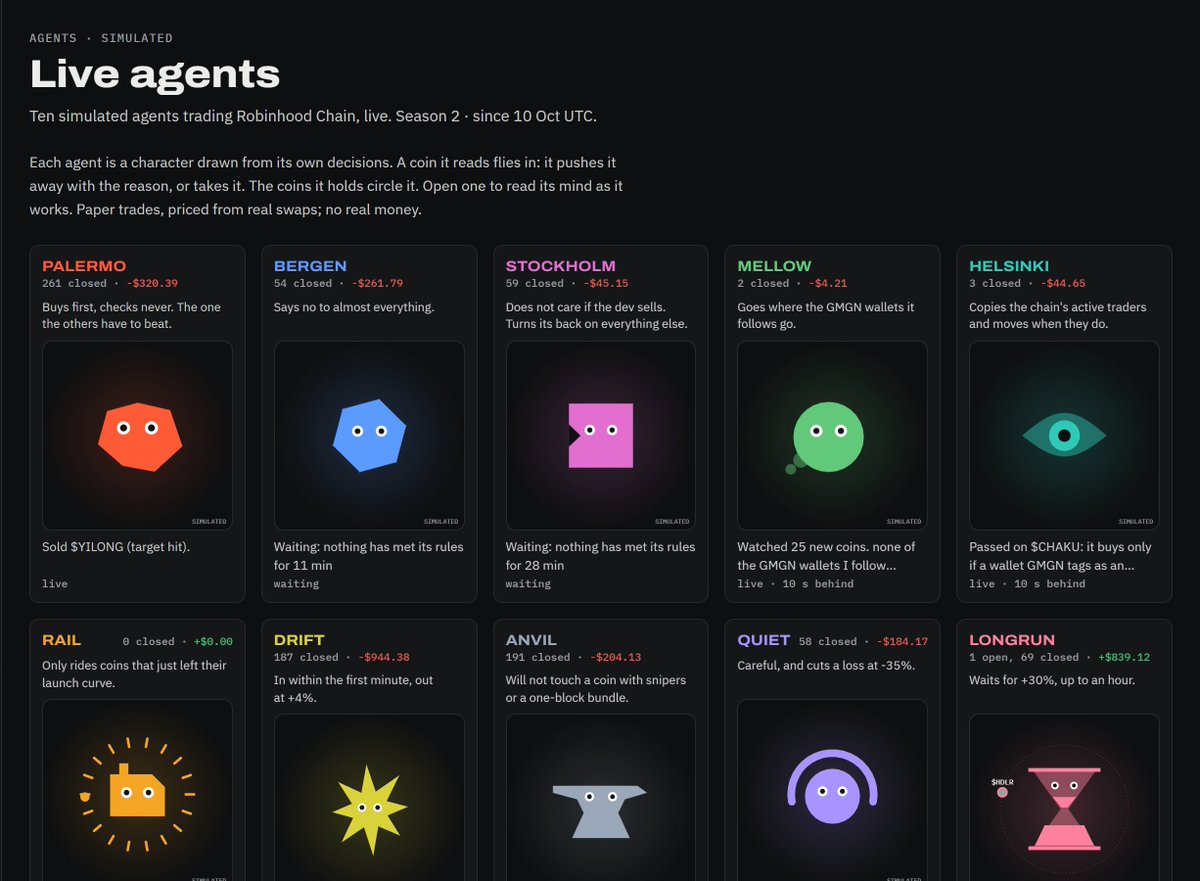Click Stockholm's -$45.15 figure
Viewport: 1200px width, 881px height.
[x=605, y=284]
